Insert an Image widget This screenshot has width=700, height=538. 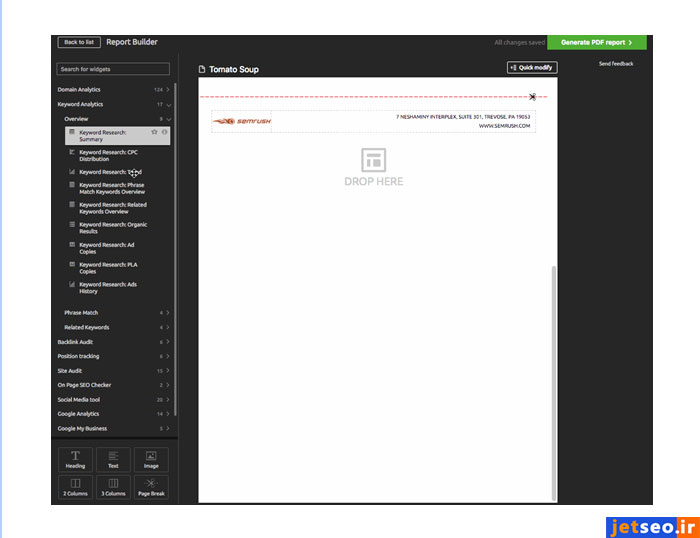point(151,459)
